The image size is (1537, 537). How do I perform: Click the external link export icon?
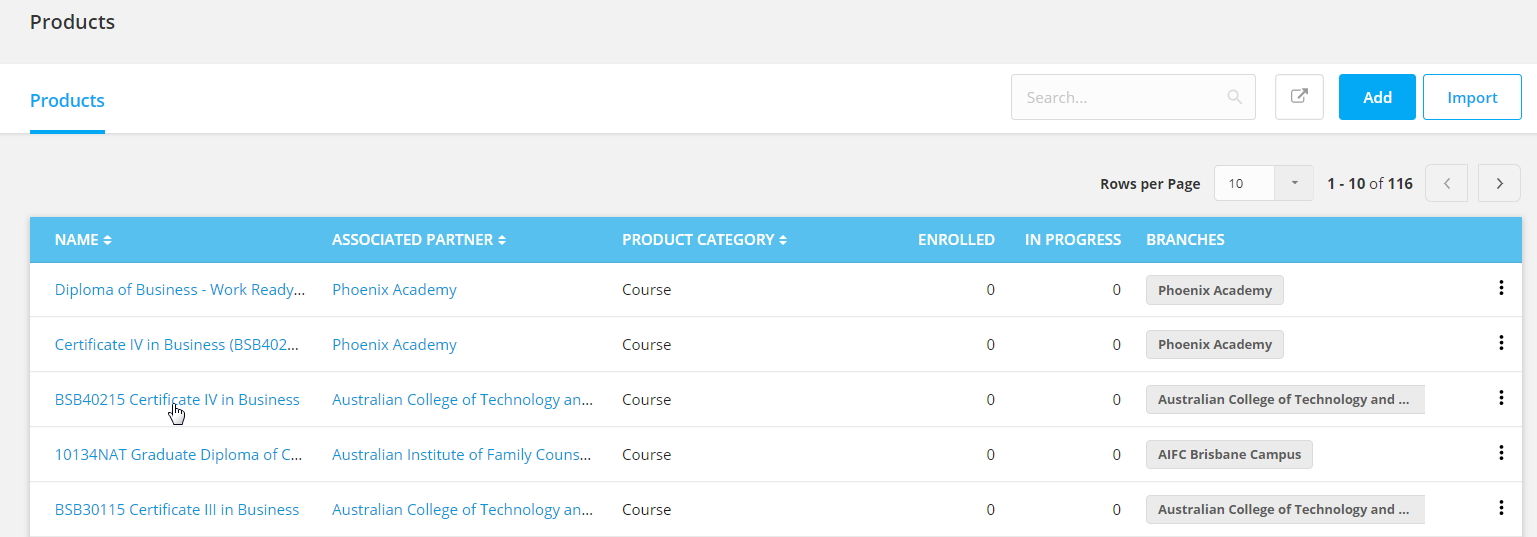1299,97
